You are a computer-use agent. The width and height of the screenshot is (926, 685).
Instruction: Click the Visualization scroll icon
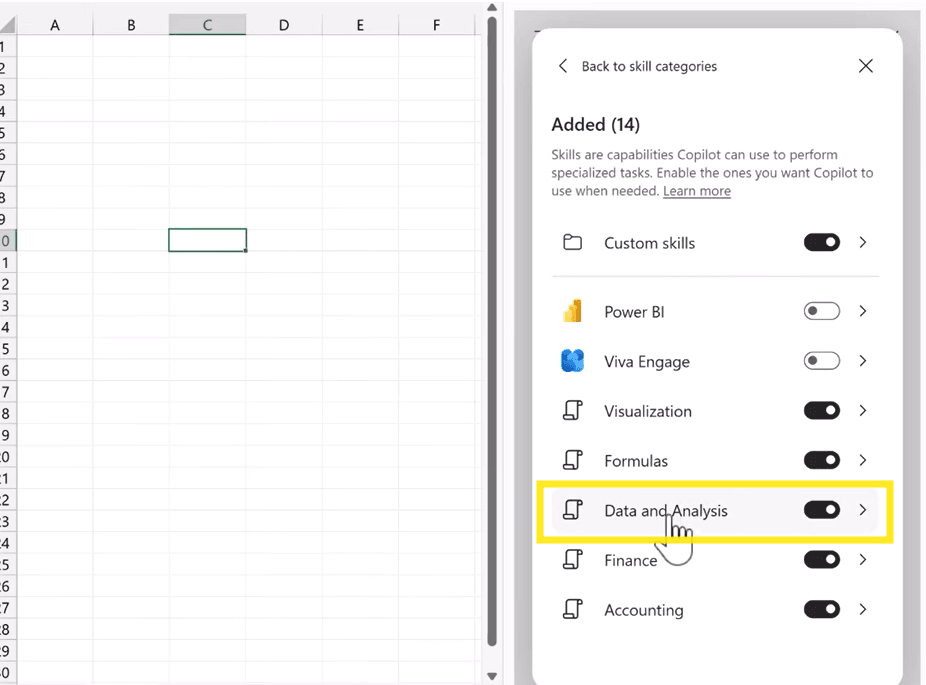click(572, 410)
